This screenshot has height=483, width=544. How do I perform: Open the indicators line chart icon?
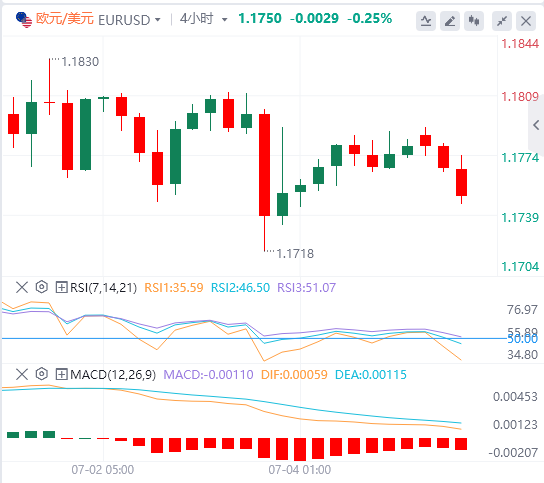coord(426,21)
